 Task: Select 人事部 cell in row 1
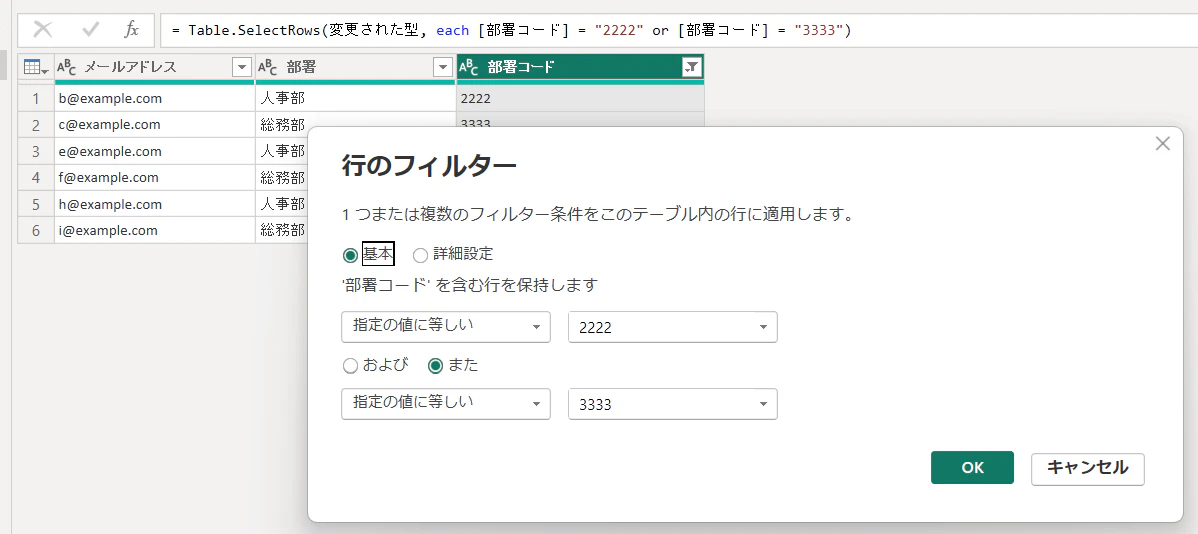tap(355, 99)
